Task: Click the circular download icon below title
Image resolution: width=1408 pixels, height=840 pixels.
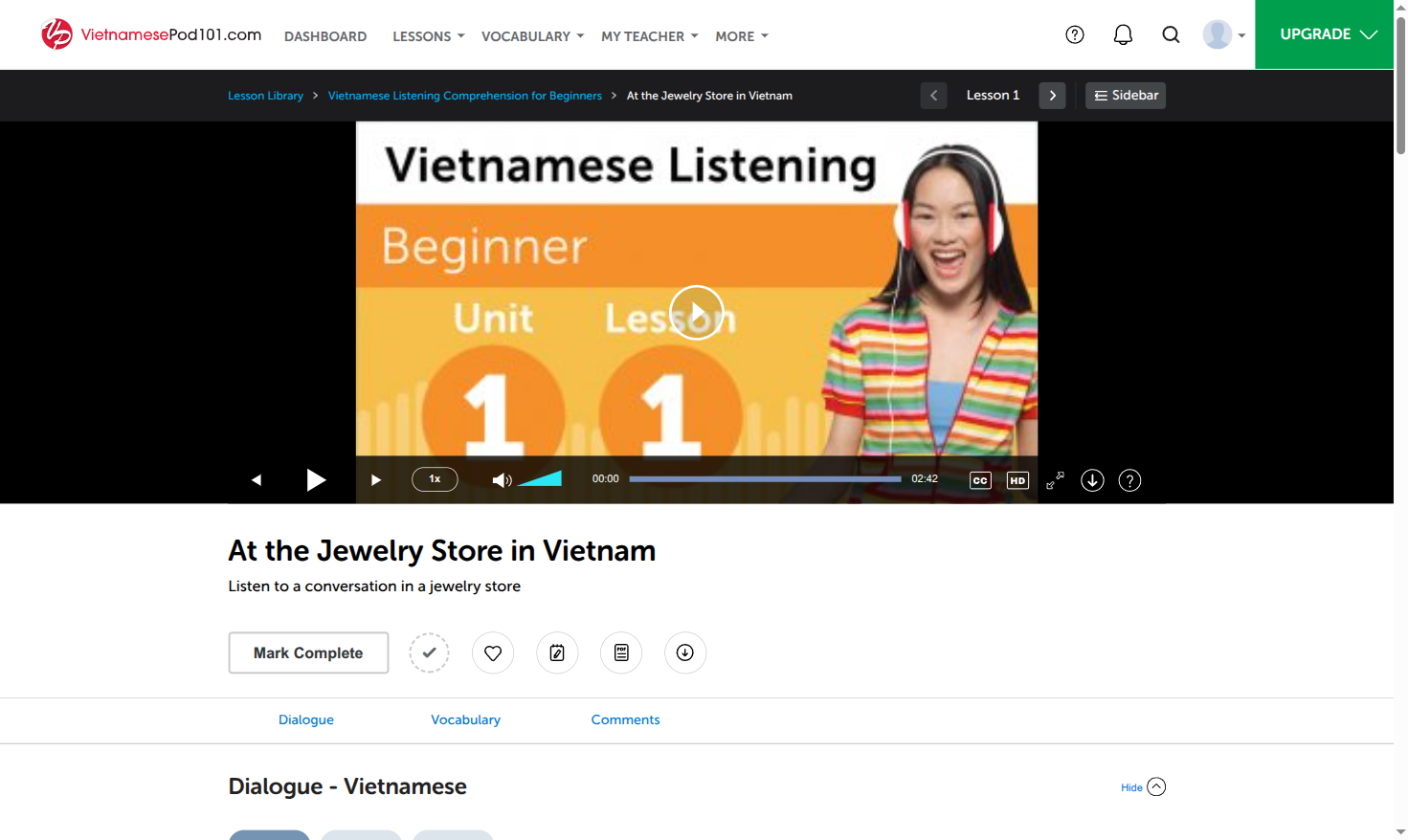Action: click(x=685, y=652)
